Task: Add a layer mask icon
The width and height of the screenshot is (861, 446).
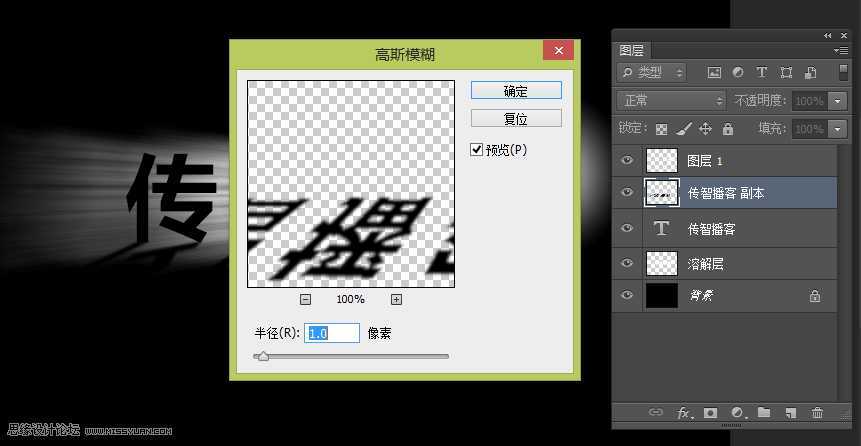Action: pyautogui.click(x=711, y=412)
